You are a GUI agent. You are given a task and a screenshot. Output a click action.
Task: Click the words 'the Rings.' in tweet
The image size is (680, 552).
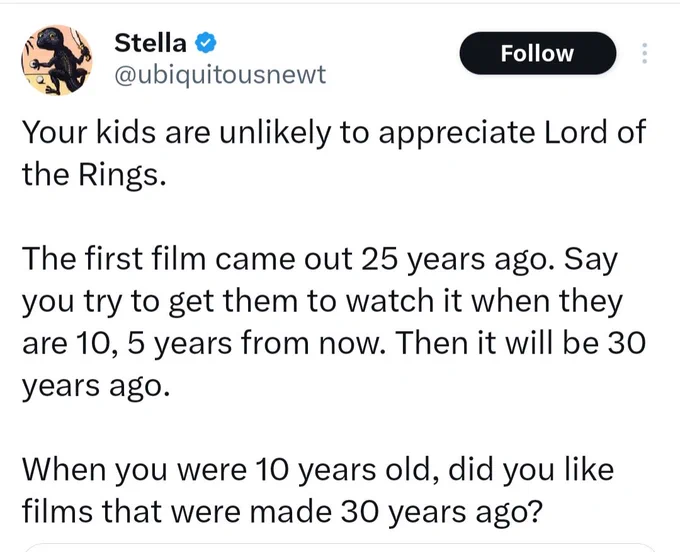point(94,174)
